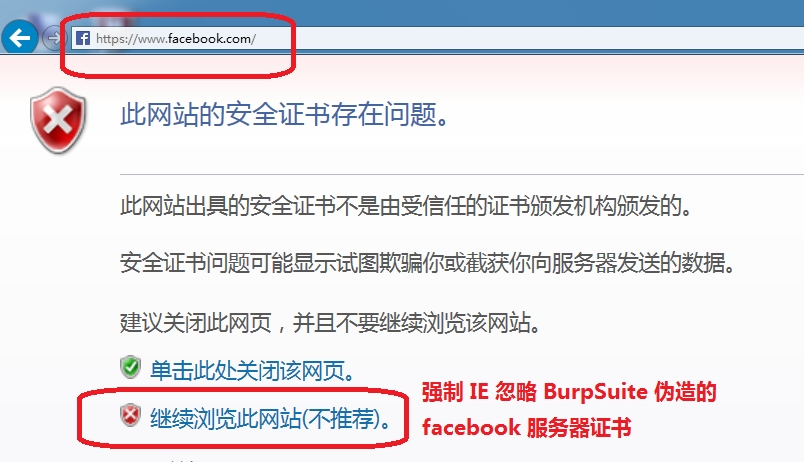Click the large red shield error icon
Viewport: 804px width, 462px height.
[58, 120]
